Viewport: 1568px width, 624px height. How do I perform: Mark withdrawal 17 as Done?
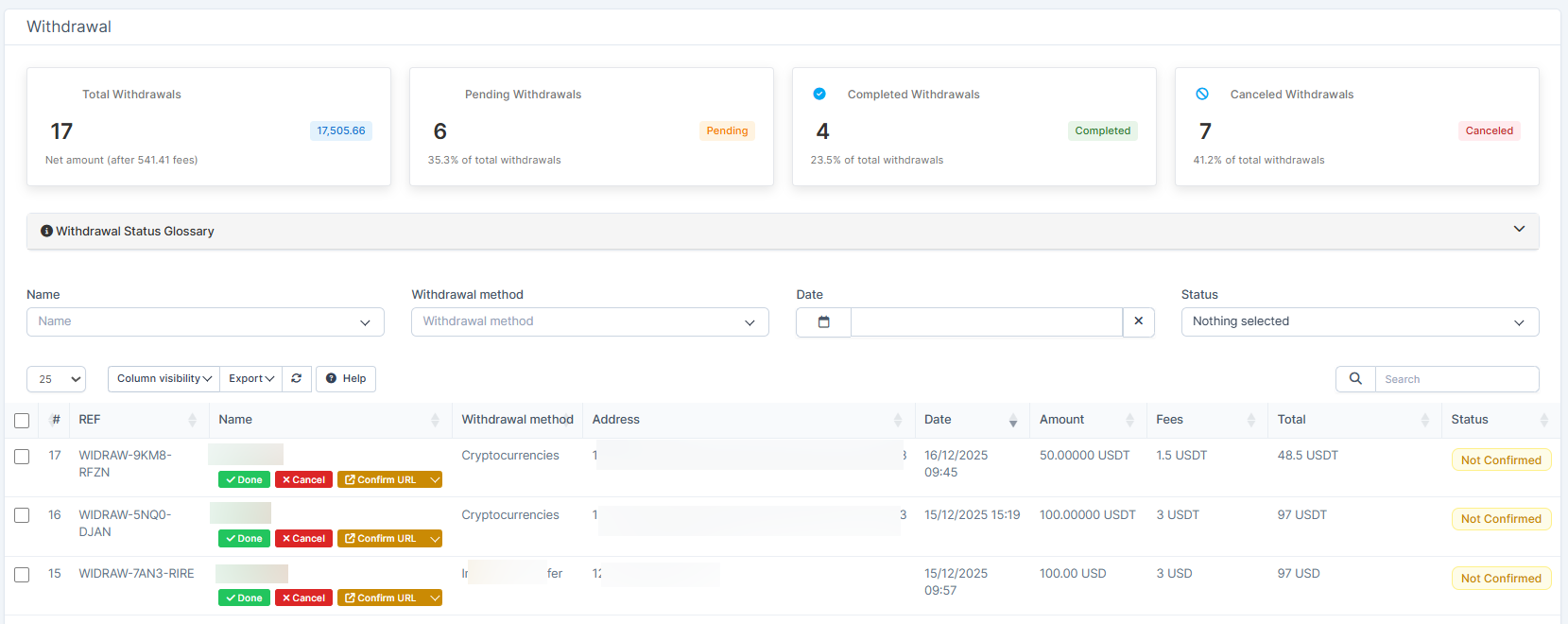[x=244, y=480]
